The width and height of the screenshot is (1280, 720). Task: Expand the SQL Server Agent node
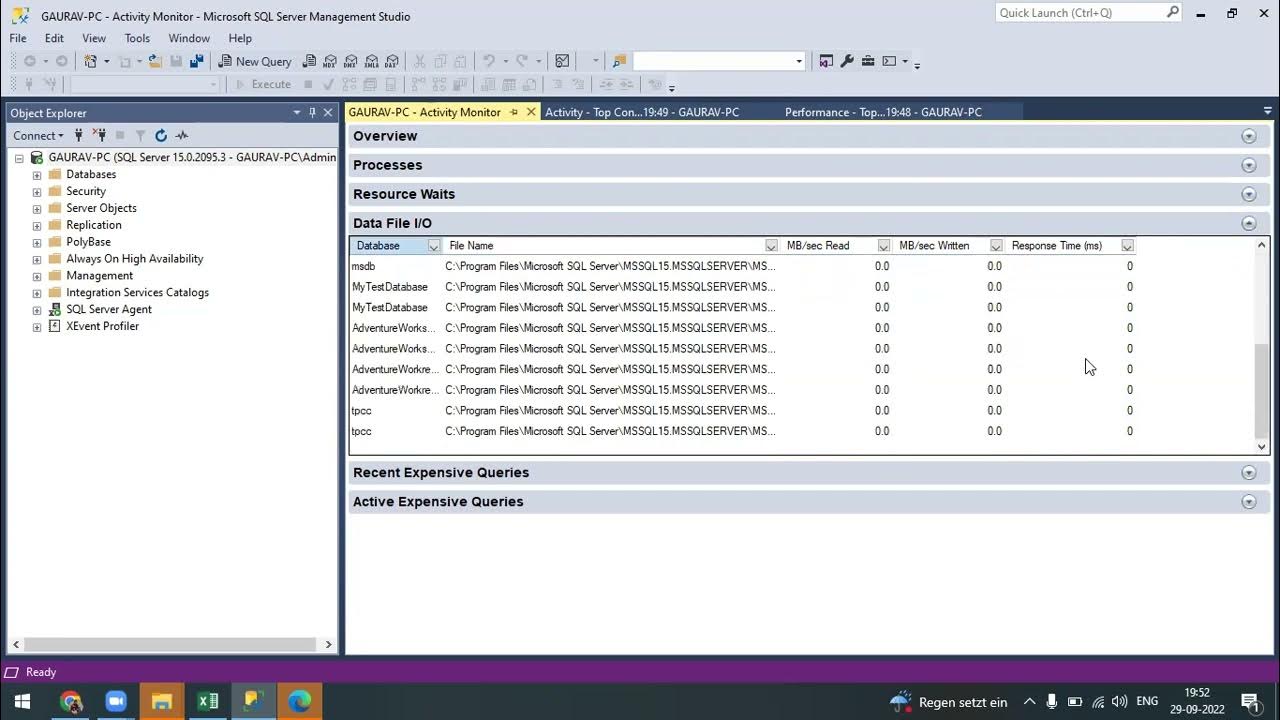tap(37, 310)
